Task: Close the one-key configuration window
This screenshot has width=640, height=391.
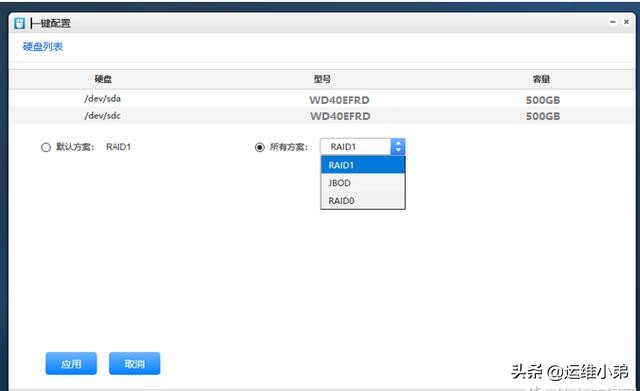Action: pyautogui.click(x=626, y=22)
